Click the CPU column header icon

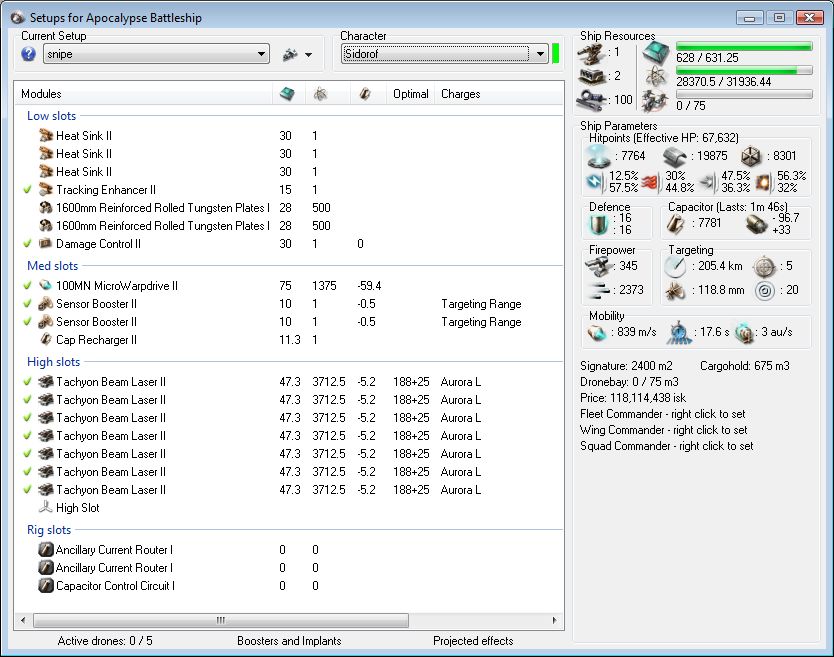pyautogui.click(x=287, y=94)
